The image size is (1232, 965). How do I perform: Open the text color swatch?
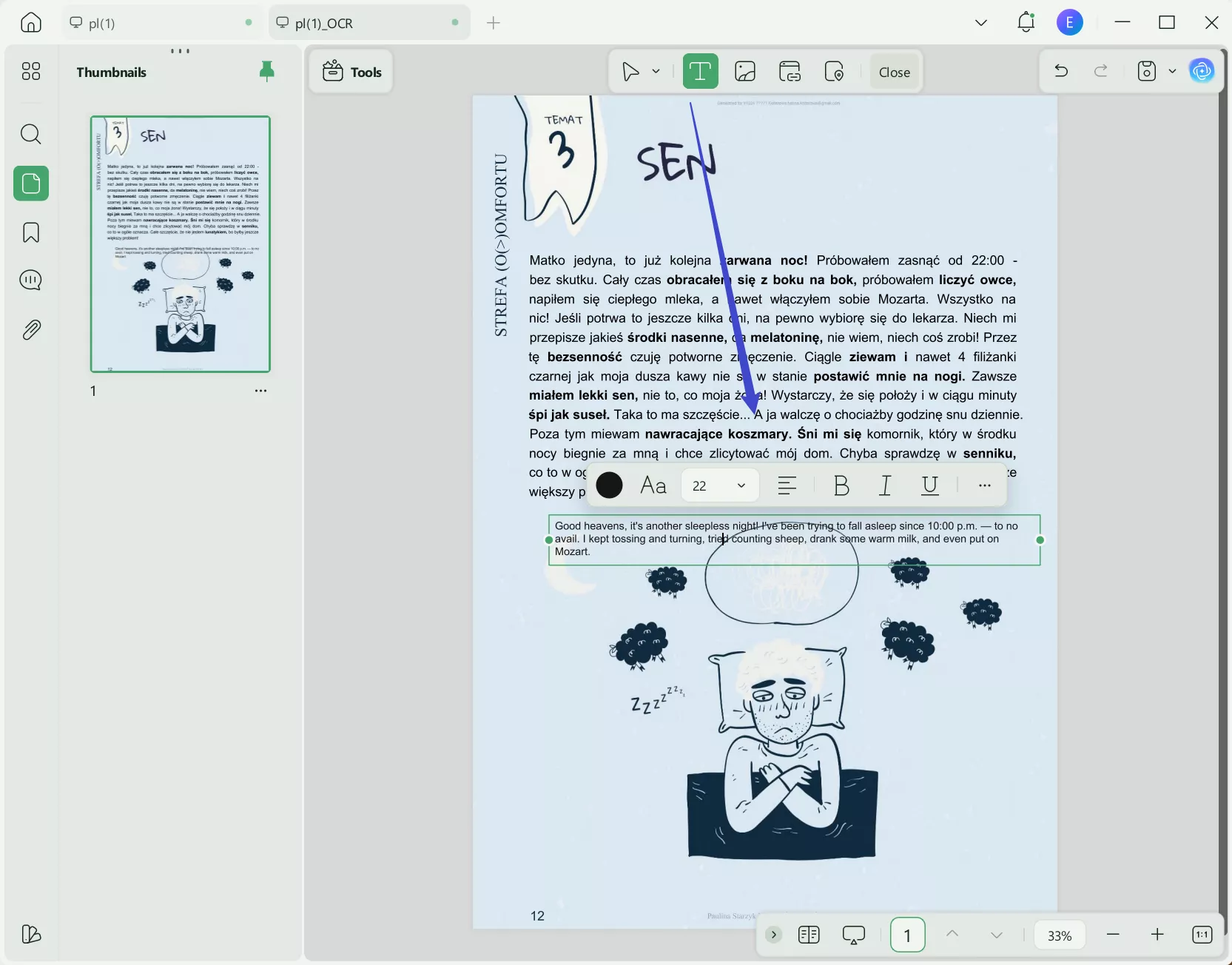609,485
